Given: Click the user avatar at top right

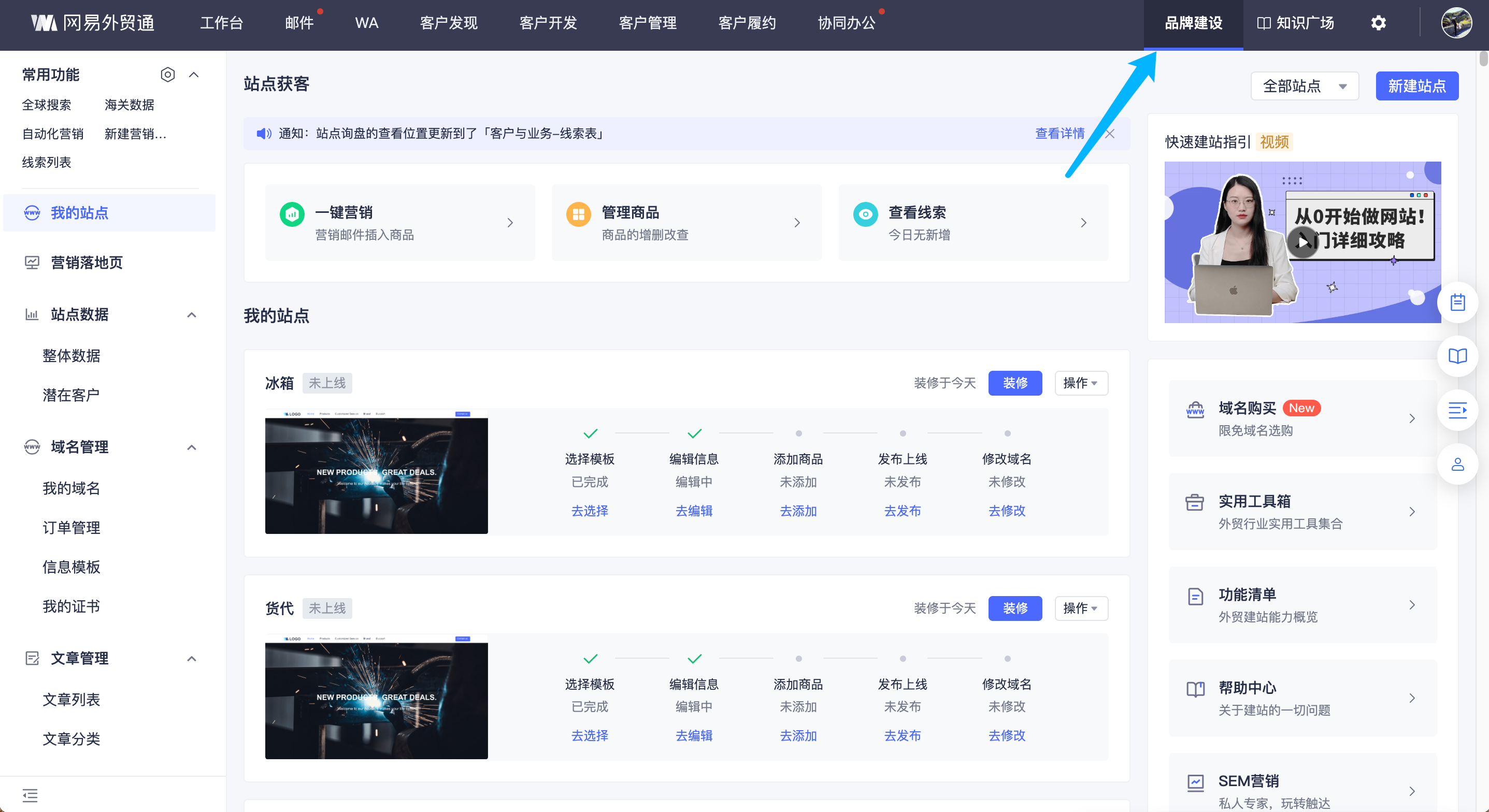Looking at the screenshot, I should (x=1456, y=23).
